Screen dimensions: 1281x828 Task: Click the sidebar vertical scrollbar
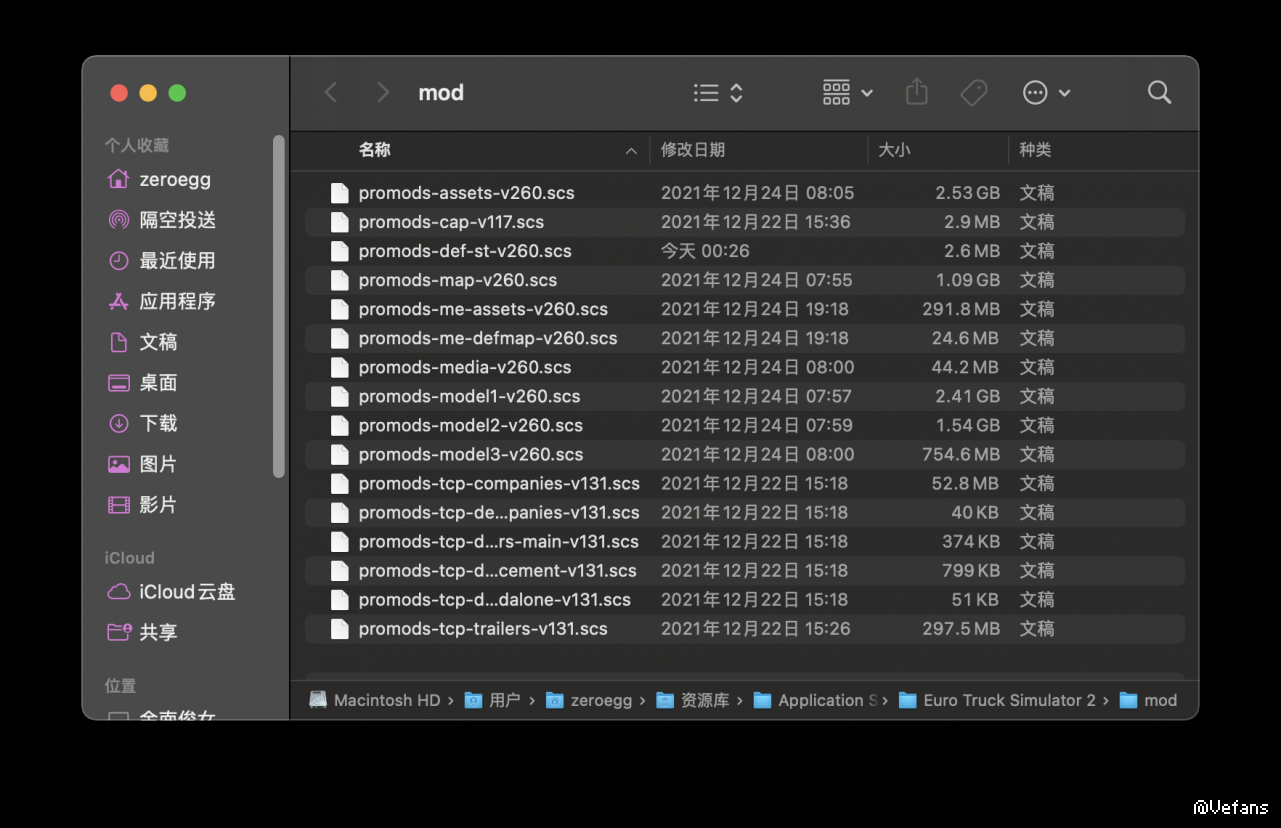(279, 306)
